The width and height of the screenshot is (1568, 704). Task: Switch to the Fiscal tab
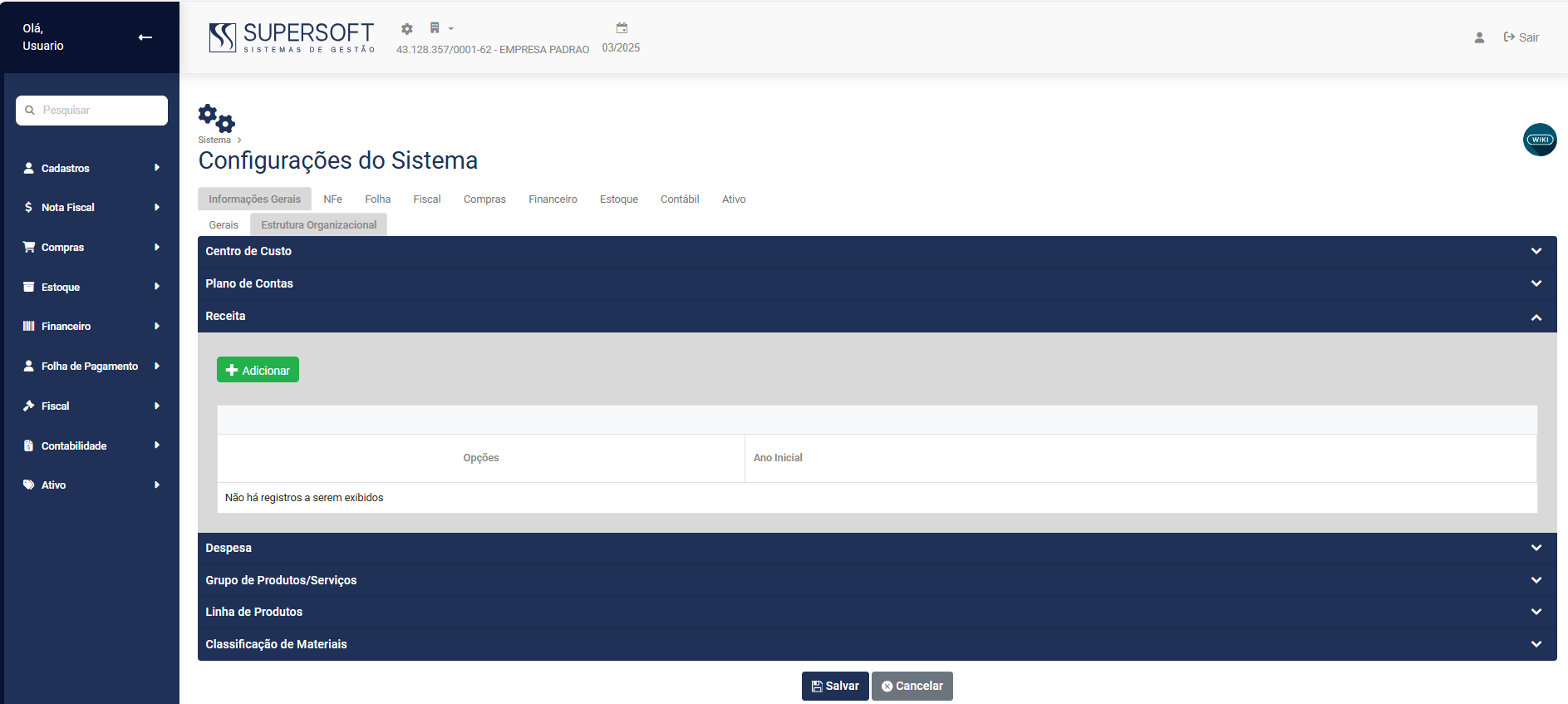tap(427, 199)
